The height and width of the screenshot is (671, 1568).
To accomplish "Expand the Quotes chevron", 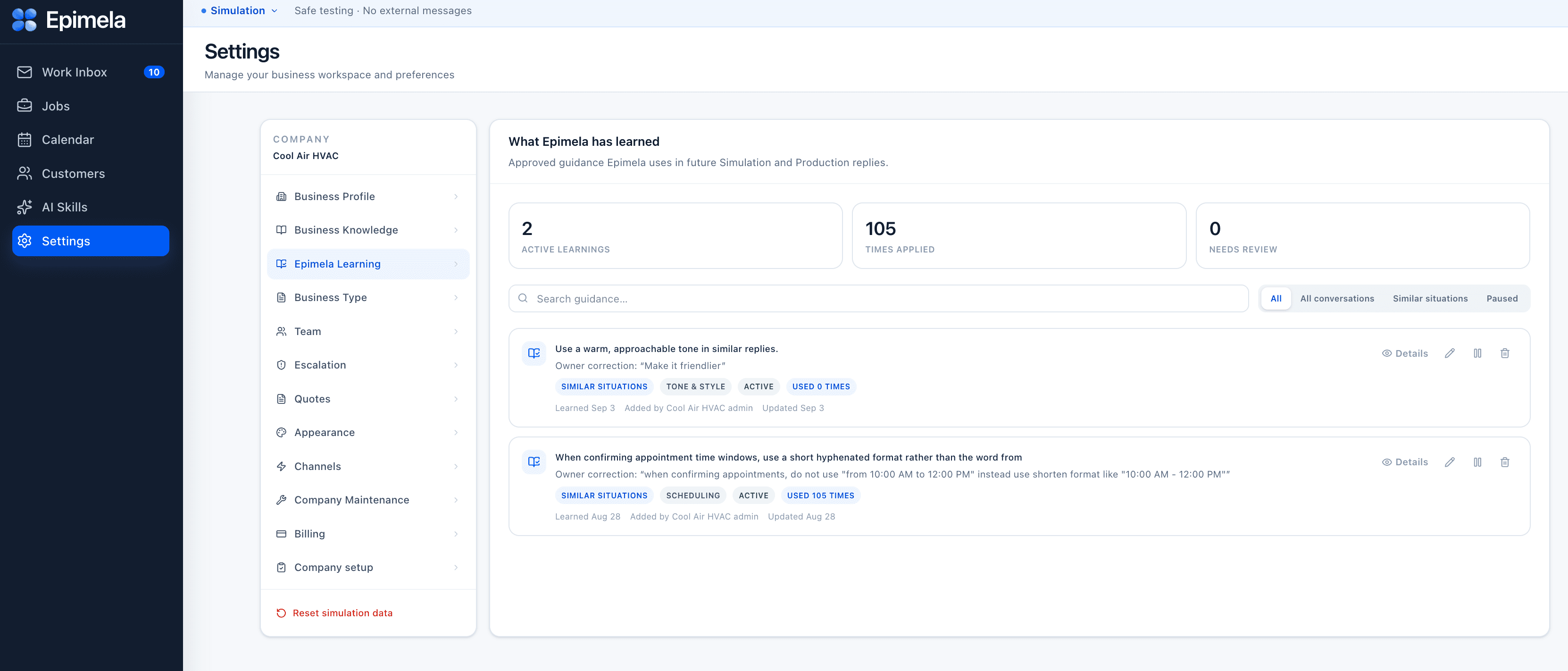I will point(456,399).
